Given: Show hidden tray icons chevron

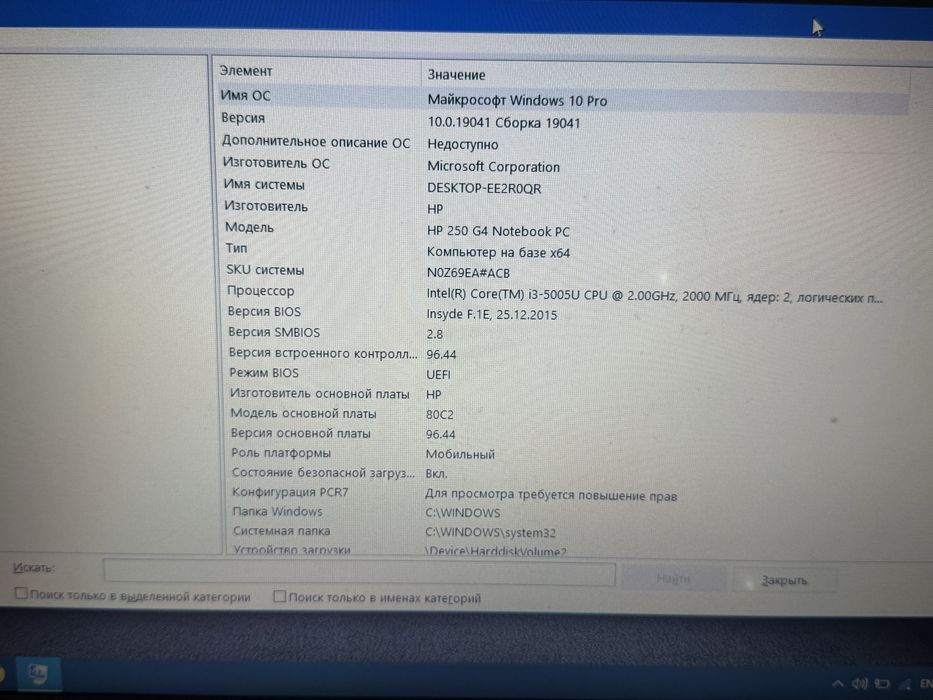Looking at the screenshot, I should pos(837,684).
